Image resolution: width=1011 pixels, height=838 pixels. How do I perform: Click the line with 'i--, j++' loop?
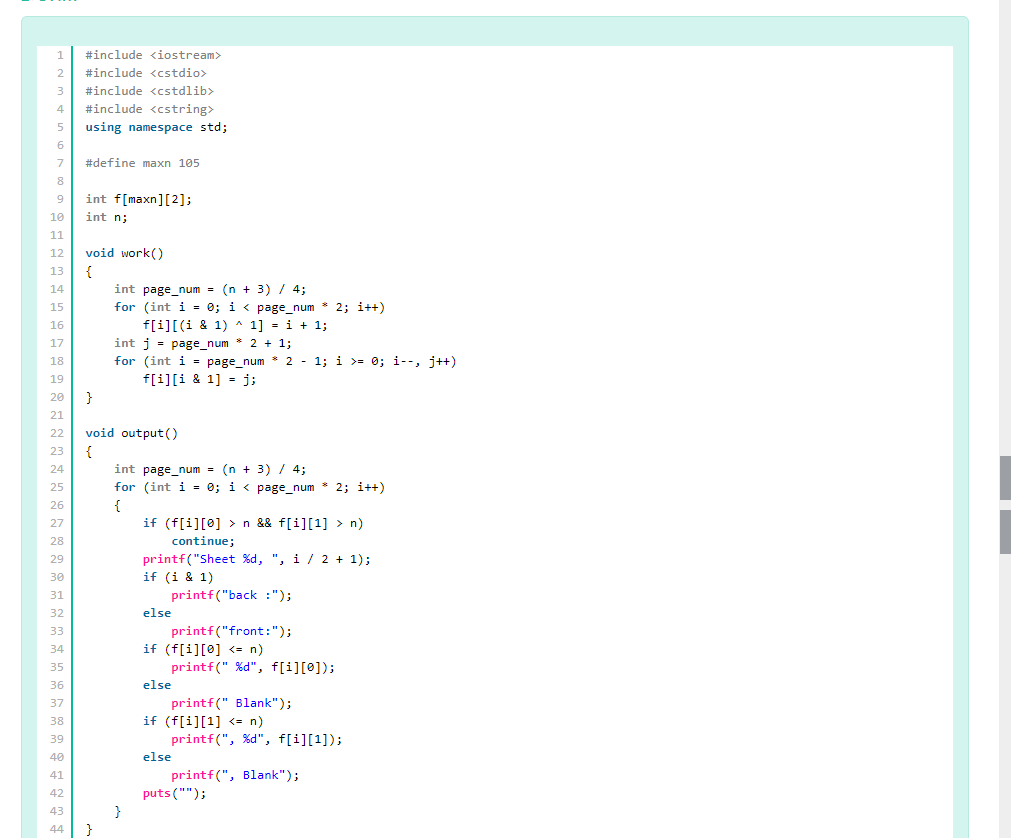[x=286, y=362]
